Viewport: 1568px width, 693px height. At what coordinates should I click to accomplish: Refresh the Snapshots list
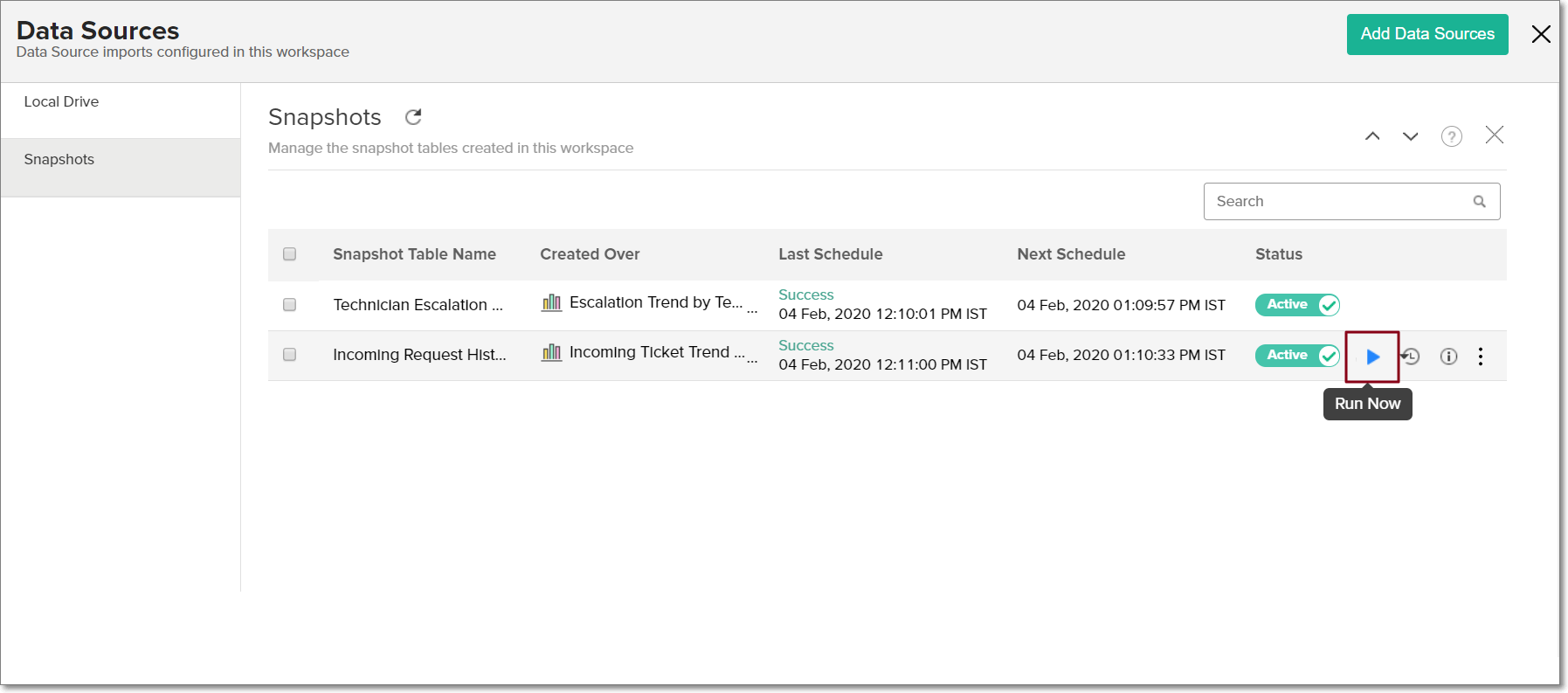[413, 117]
